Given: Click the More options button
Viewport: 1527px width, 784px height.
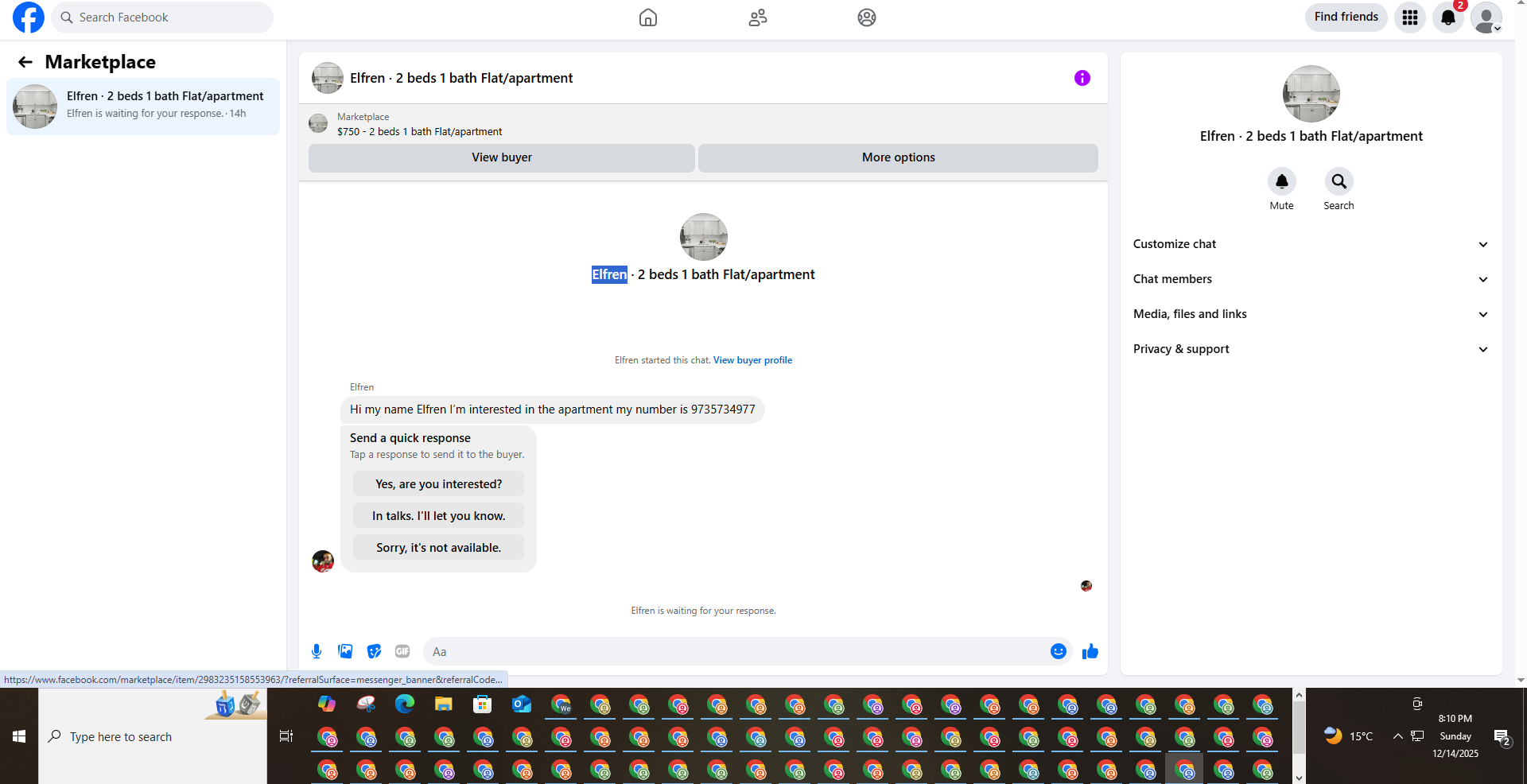Looking at the screenshot, I should [898, 157].
